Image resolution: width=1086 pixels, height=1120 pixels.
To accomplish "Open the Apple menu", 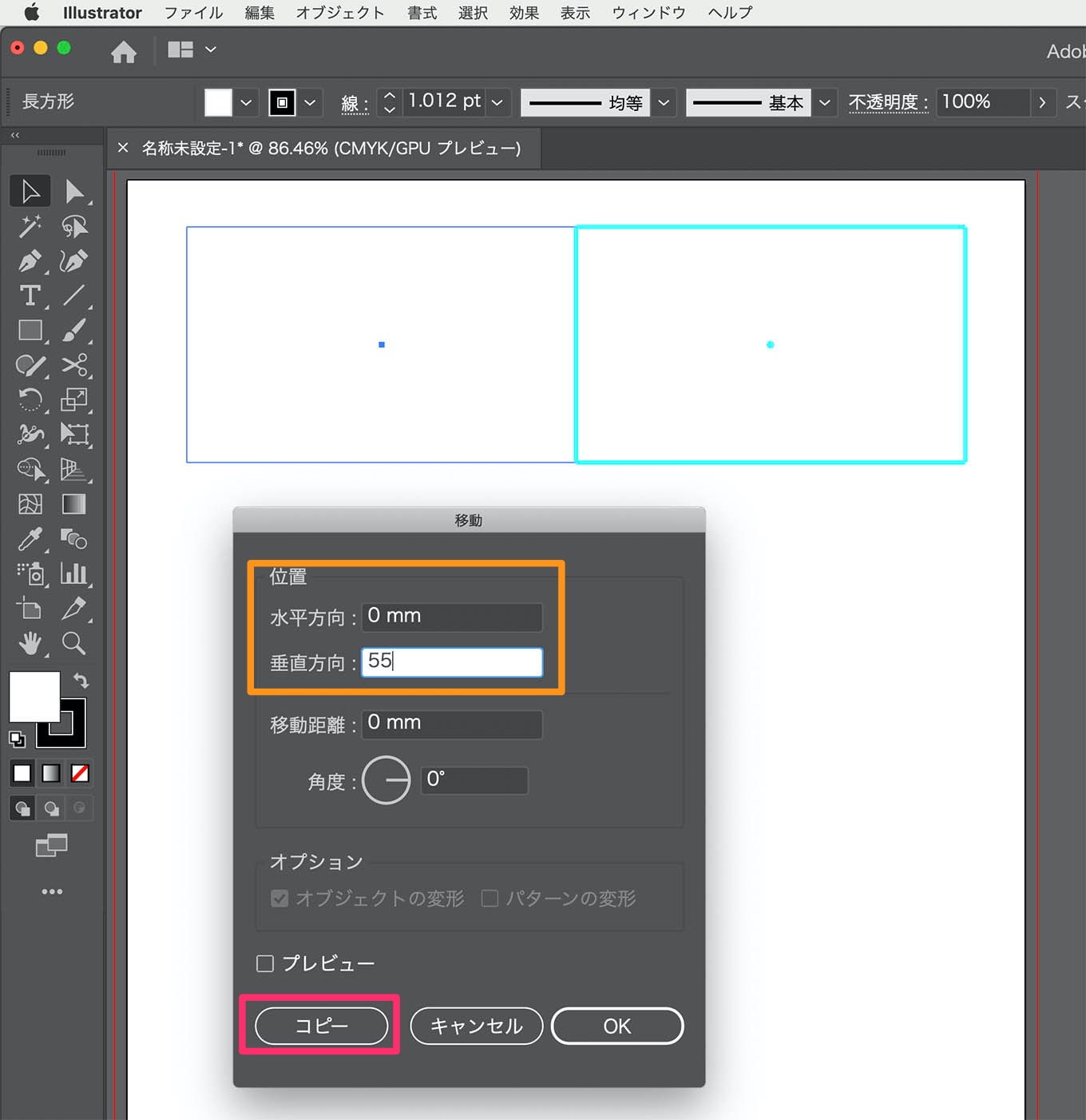I will [31, 12].
